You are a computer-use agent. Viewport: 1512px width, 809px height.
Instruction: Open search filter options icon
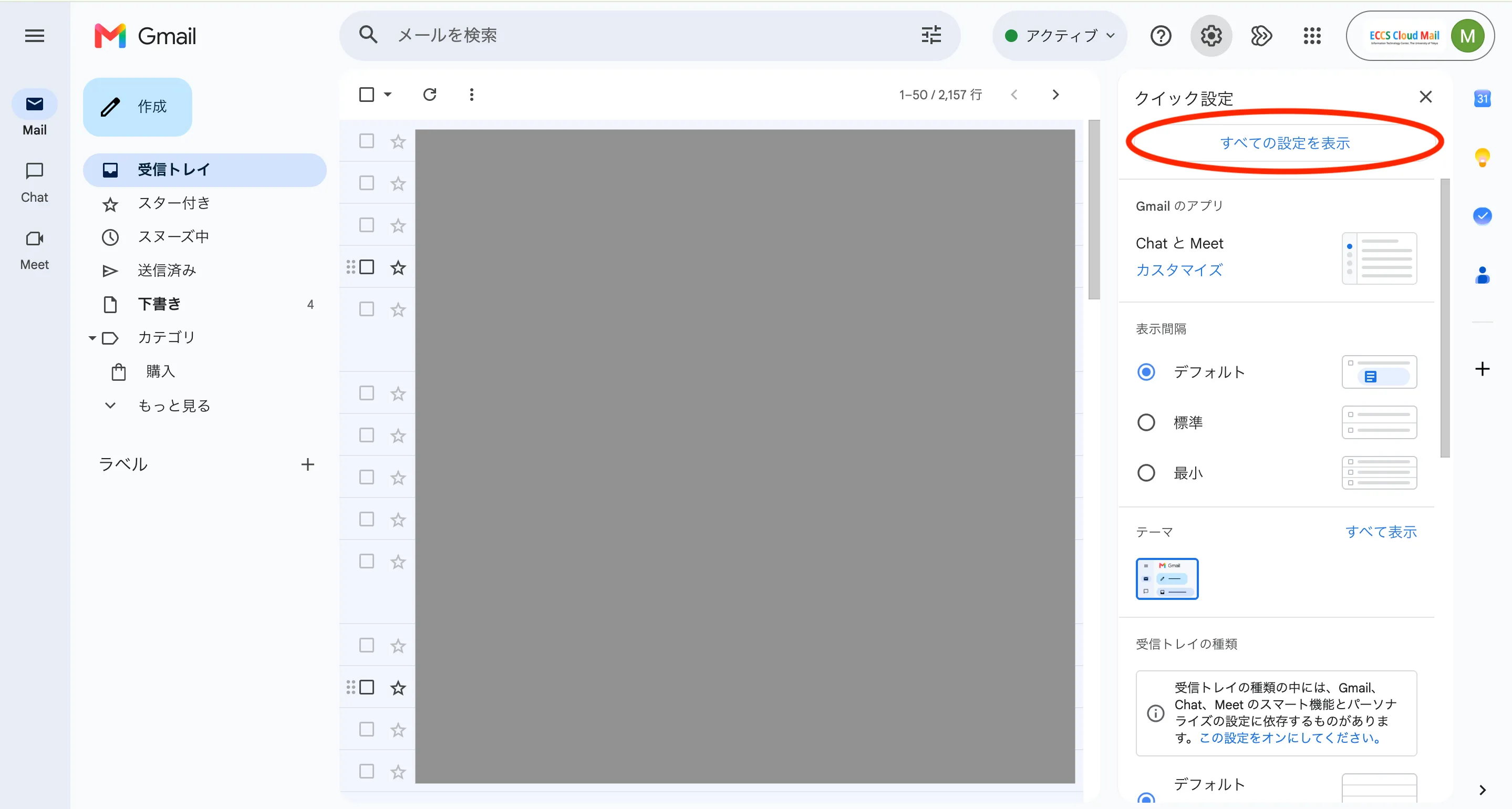931,35
